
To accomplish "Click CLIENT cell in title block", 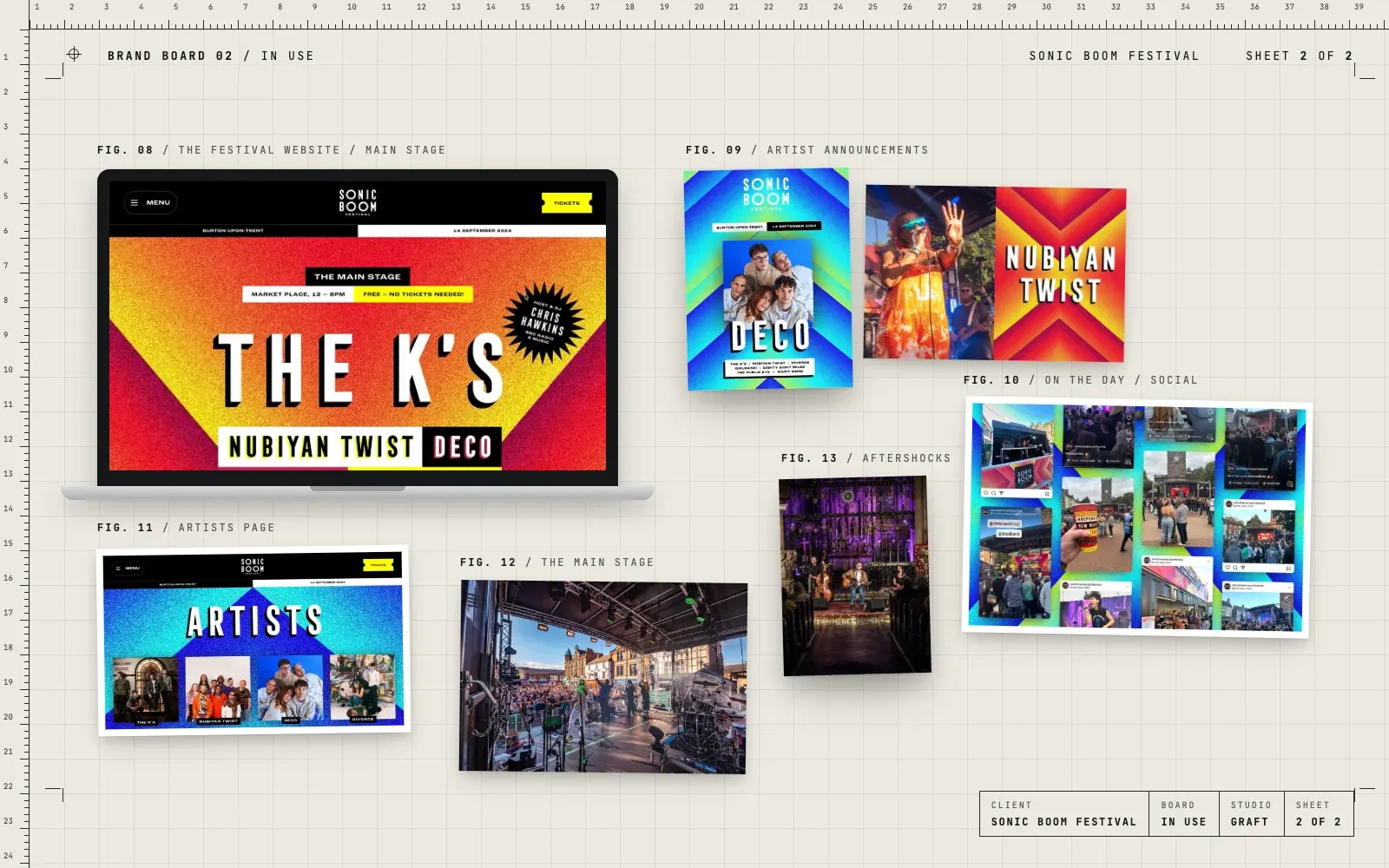I will 1064,813.
